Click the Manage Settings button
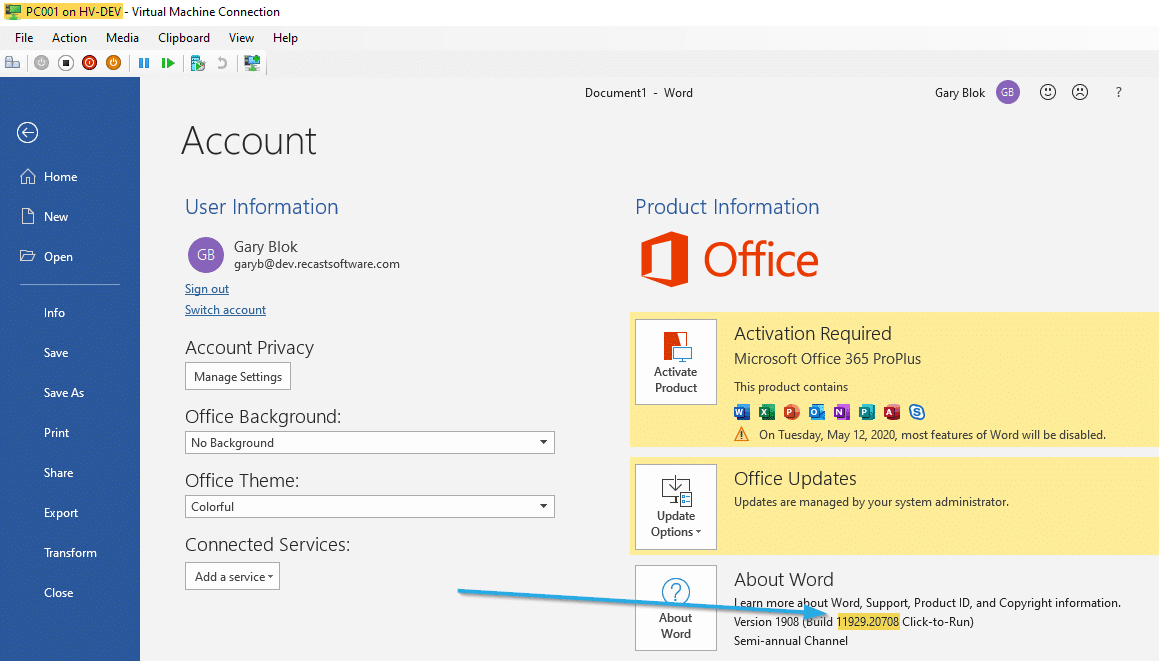 (238, 377)
